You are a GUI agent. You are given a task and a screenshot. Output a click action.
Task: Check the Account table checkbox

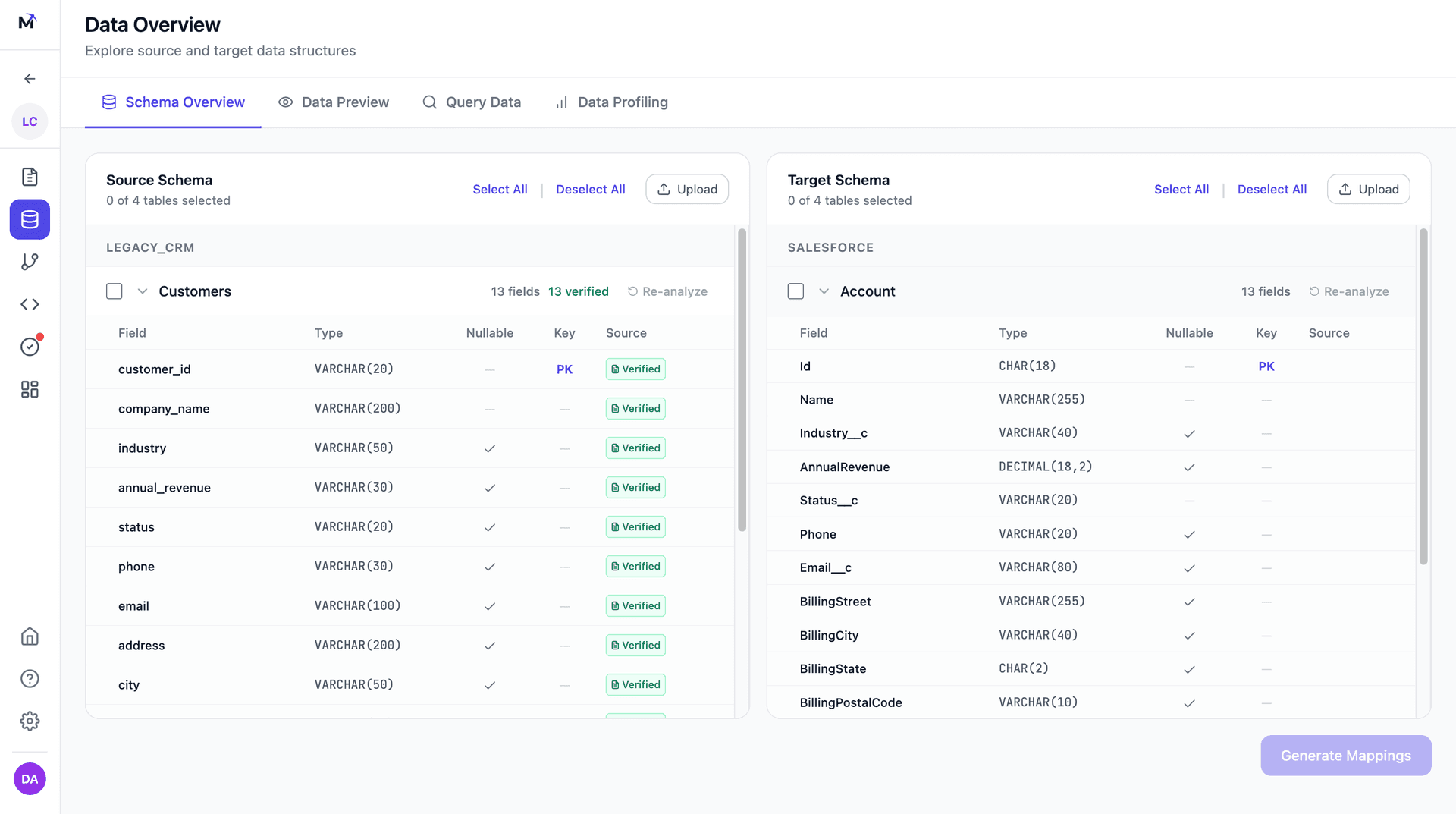coord(795,291)
